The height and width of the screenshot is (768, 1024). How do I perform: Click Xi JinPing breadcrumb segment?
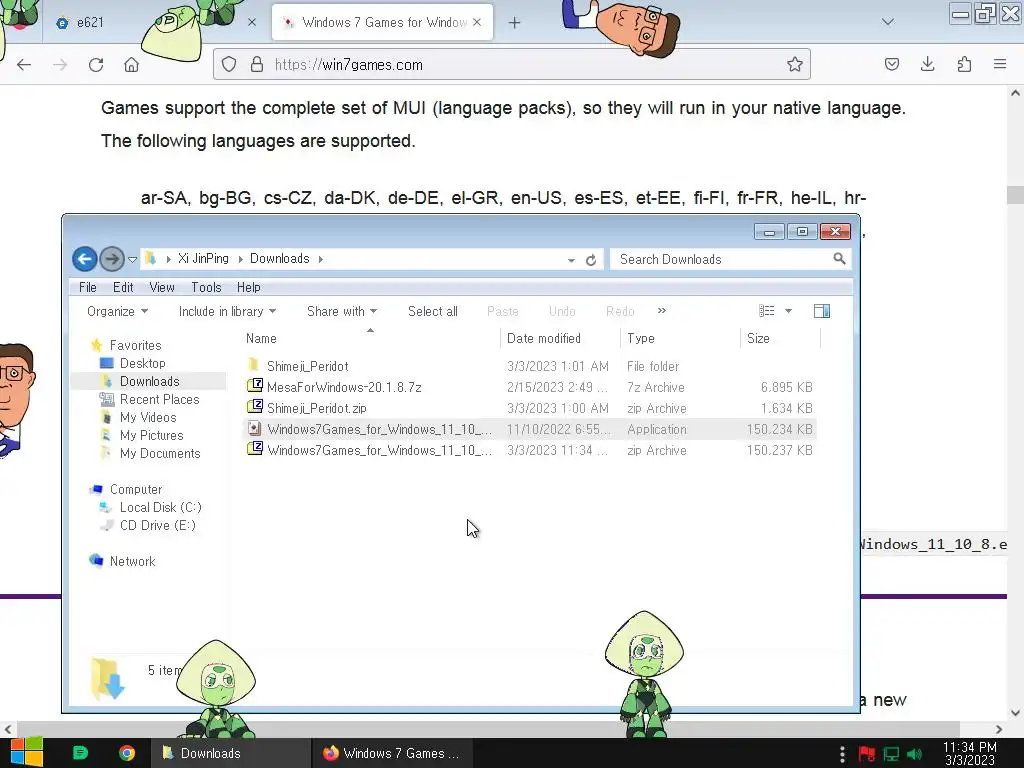[203, 259]
